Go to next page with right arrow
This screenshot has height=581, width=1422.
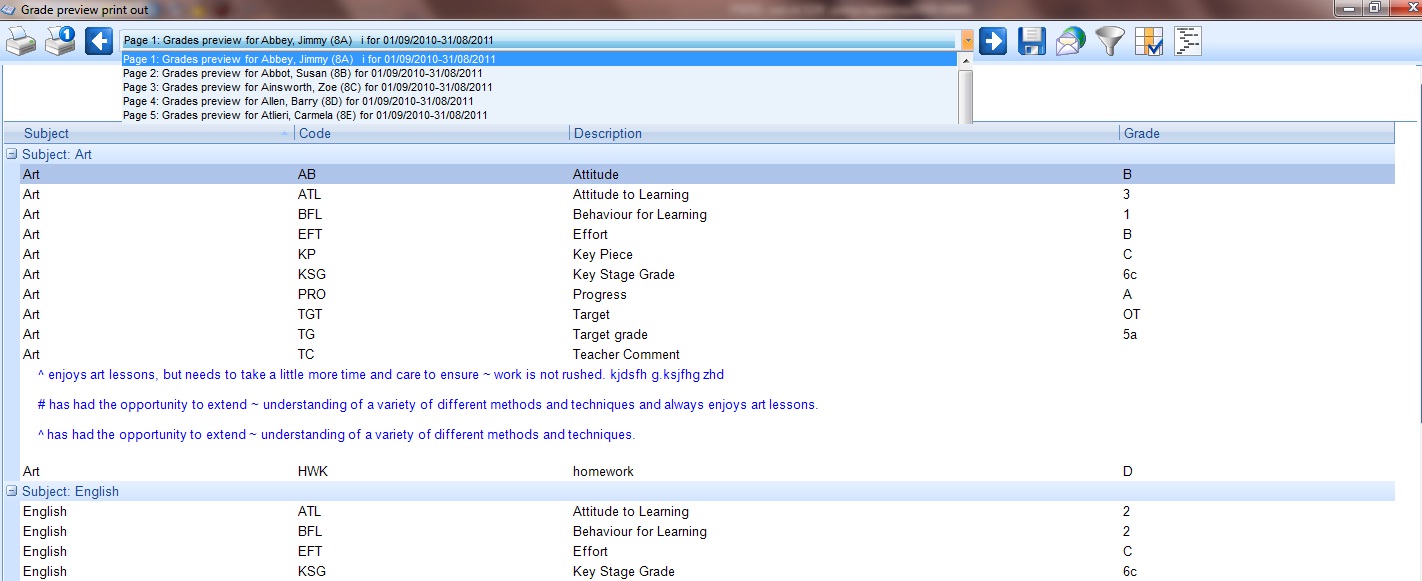992,41
